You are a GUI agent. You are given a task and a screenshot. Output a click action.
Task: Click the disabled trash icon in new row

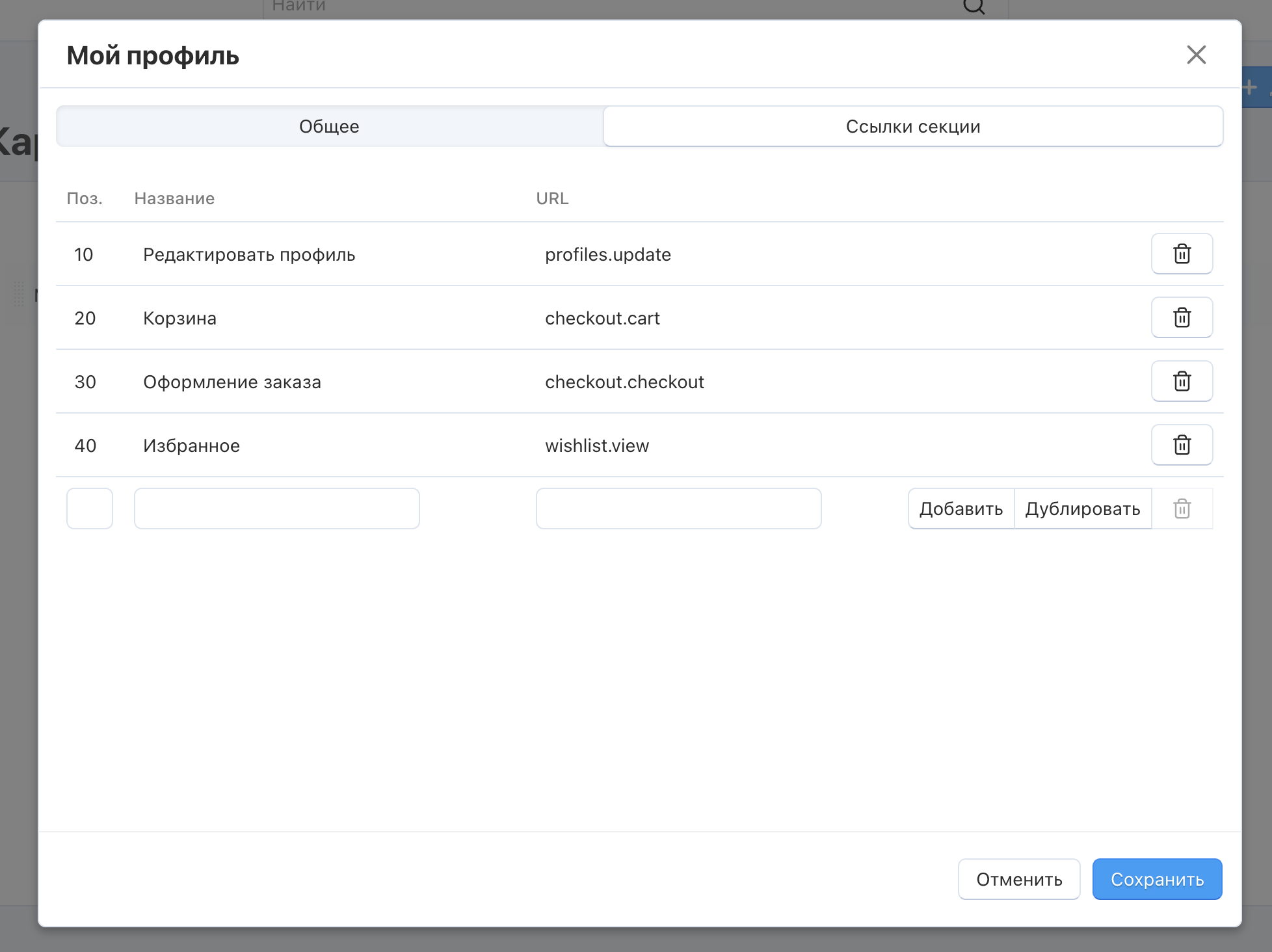pyautogui.click(x=1182, y=509)
